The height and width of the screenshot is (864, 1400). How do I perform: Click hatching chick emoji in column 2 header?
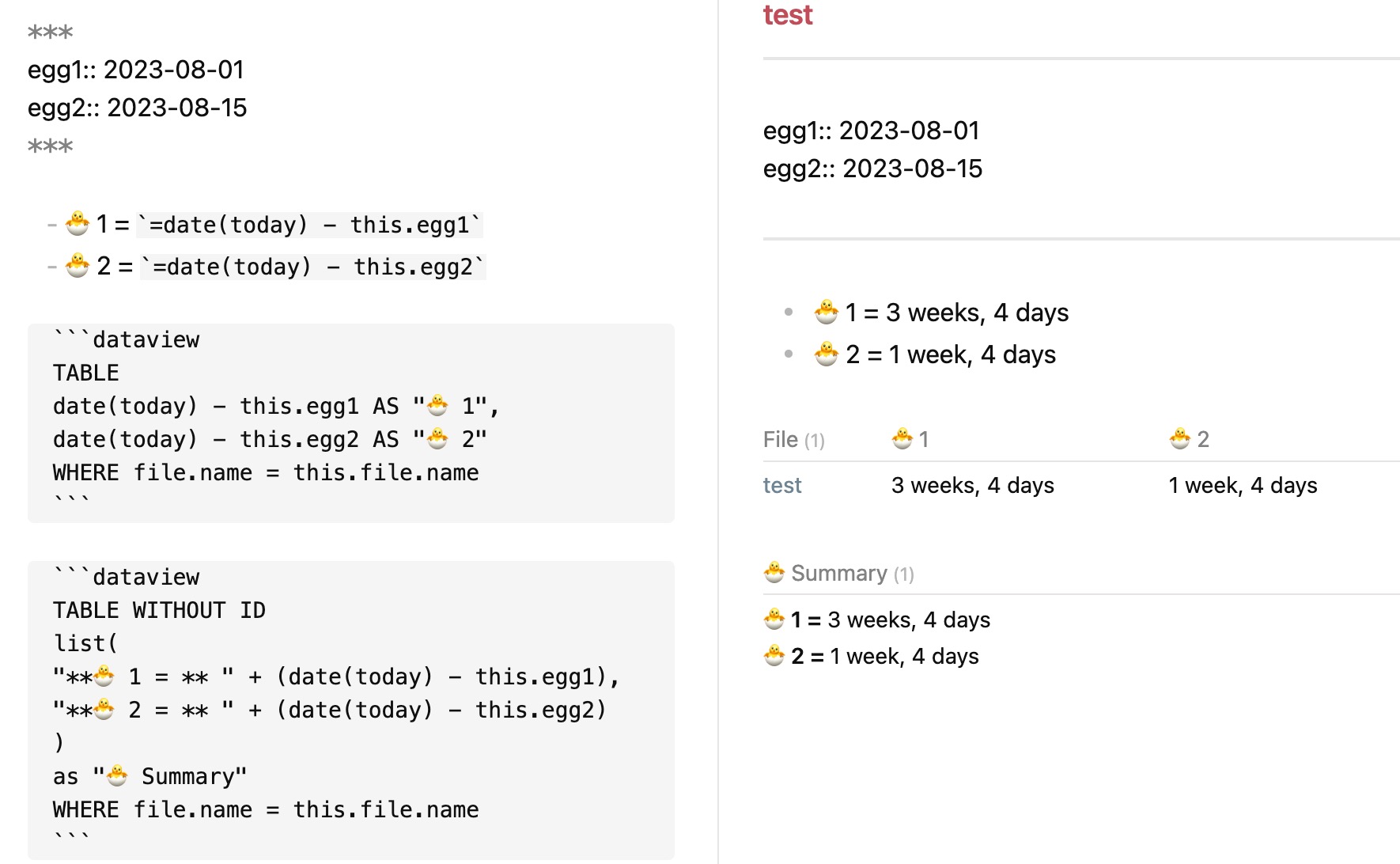point(1179,438)
